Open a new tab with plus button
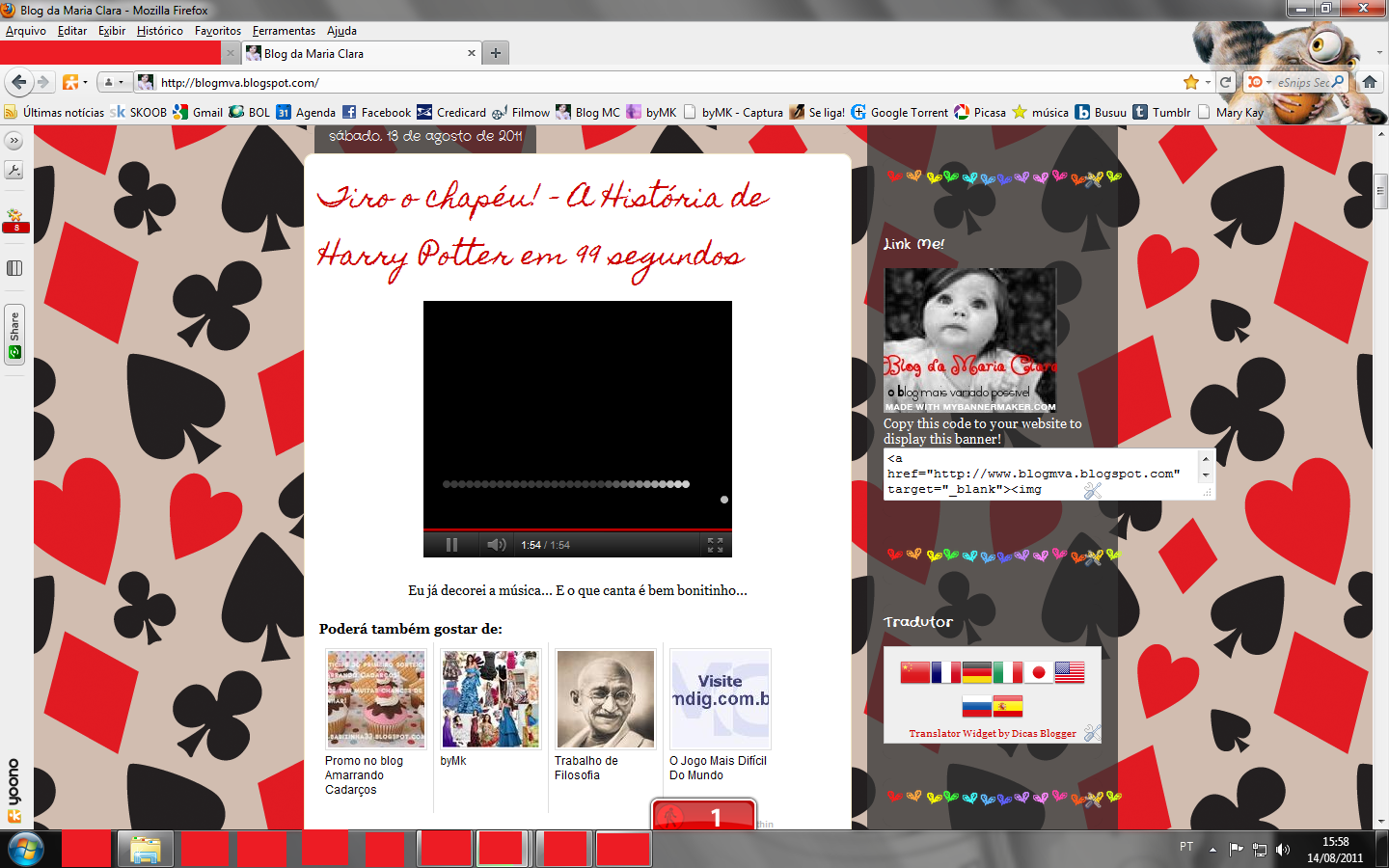Screen dimensions: 1389x868 pos(496,53)
